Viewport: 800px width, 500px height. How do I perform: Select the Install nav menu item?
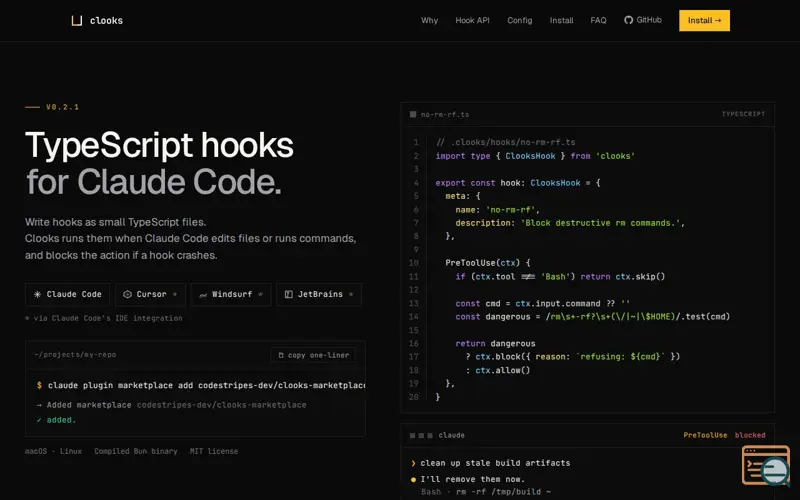561,20
